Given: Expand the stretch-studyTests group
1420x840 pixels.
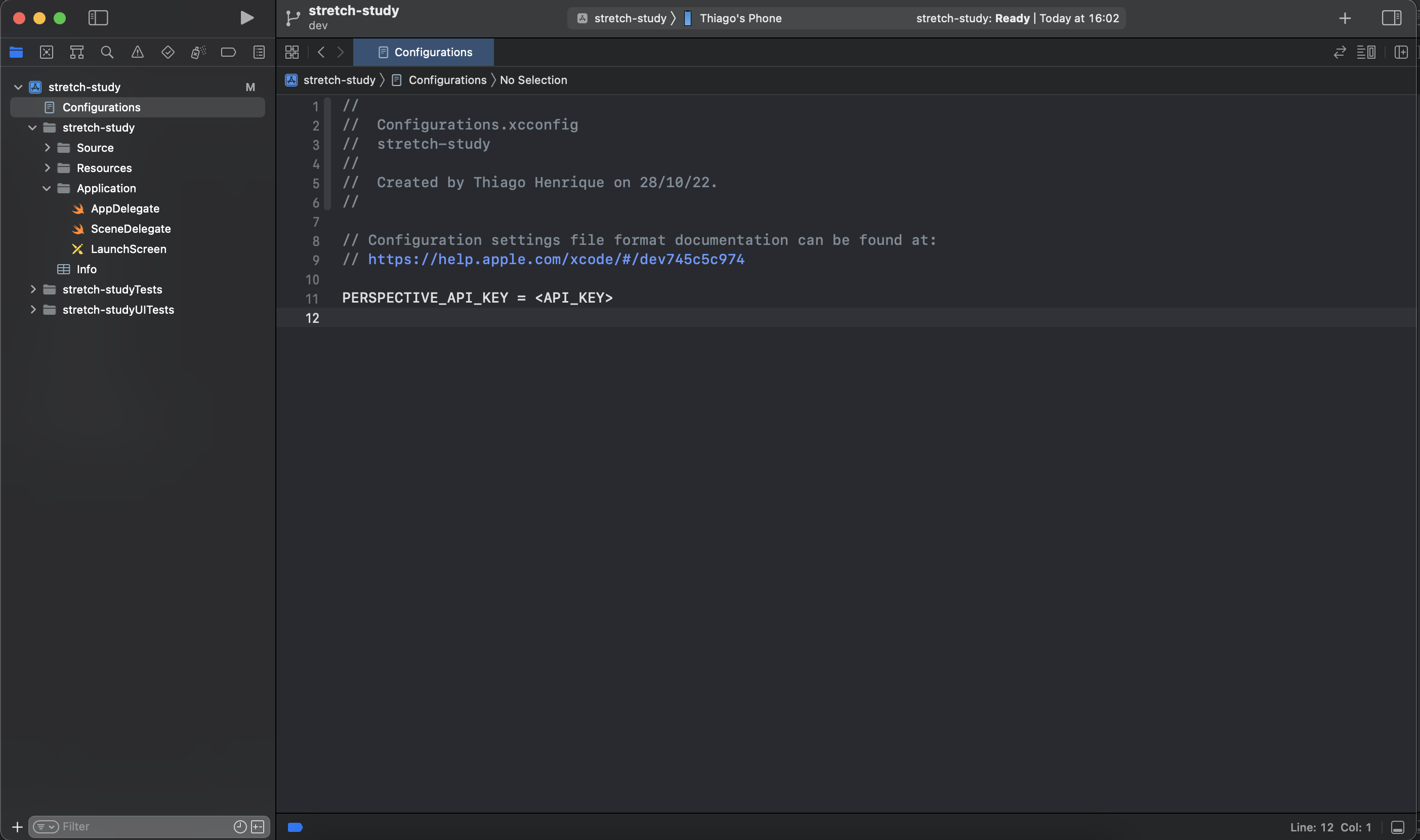Looking at the screenshot, I should 32,289.
